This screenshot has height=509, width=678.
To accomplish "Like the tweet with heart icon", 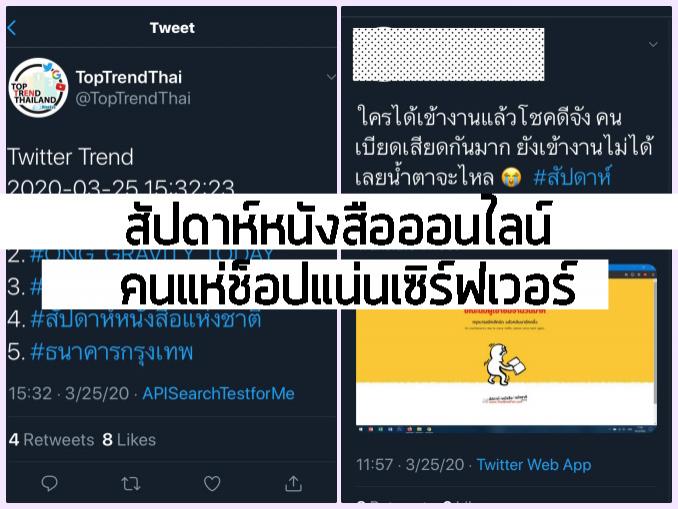I will click(x=212, y=483).
